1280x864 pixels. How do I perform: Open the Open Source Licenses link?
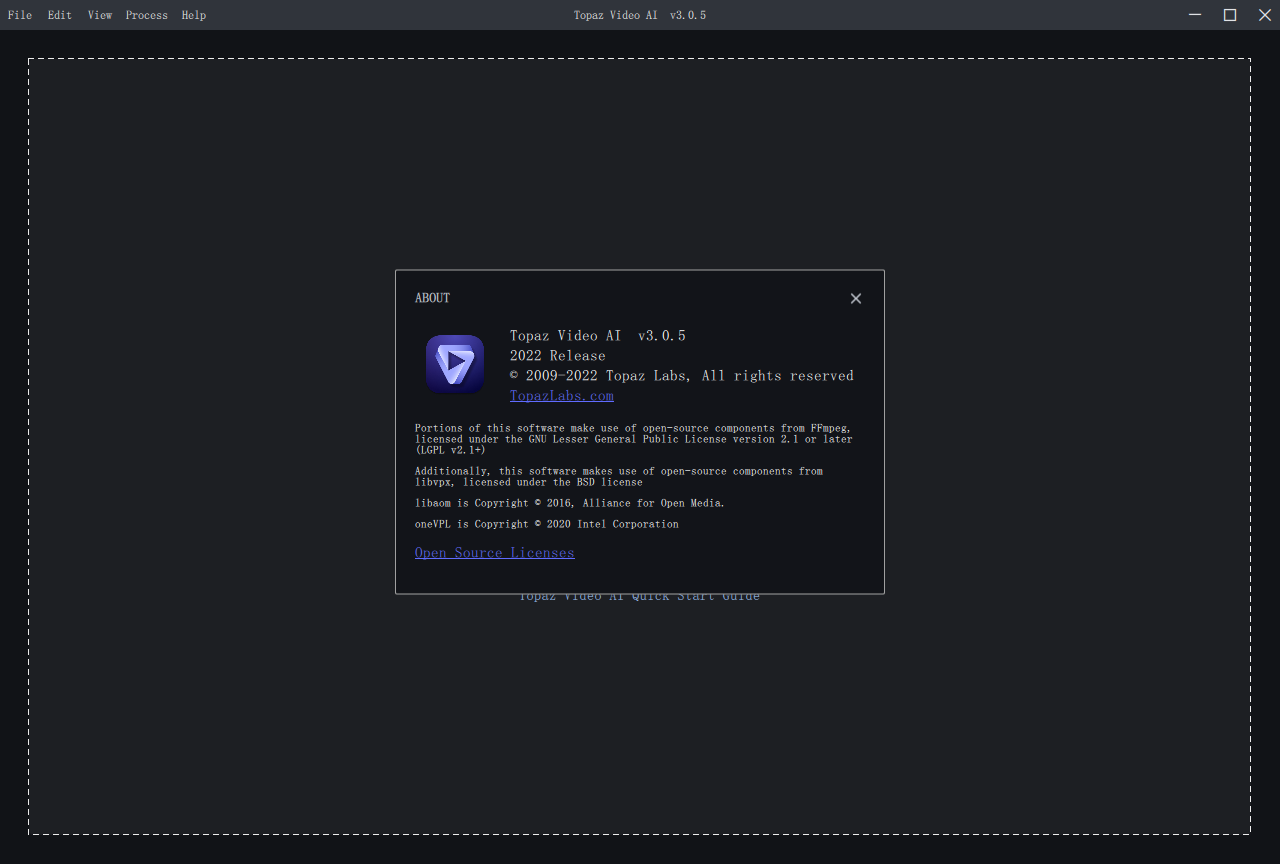495,553
